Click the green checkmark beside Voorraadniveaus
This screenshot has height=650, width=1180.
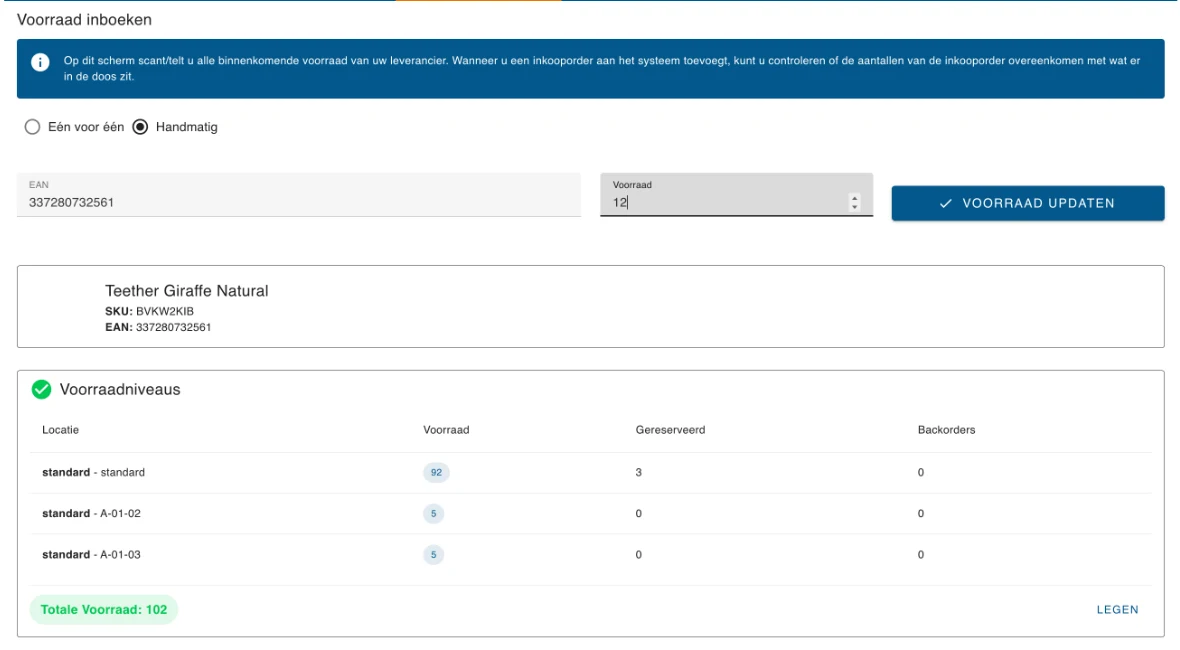click(x=41, y=389)
